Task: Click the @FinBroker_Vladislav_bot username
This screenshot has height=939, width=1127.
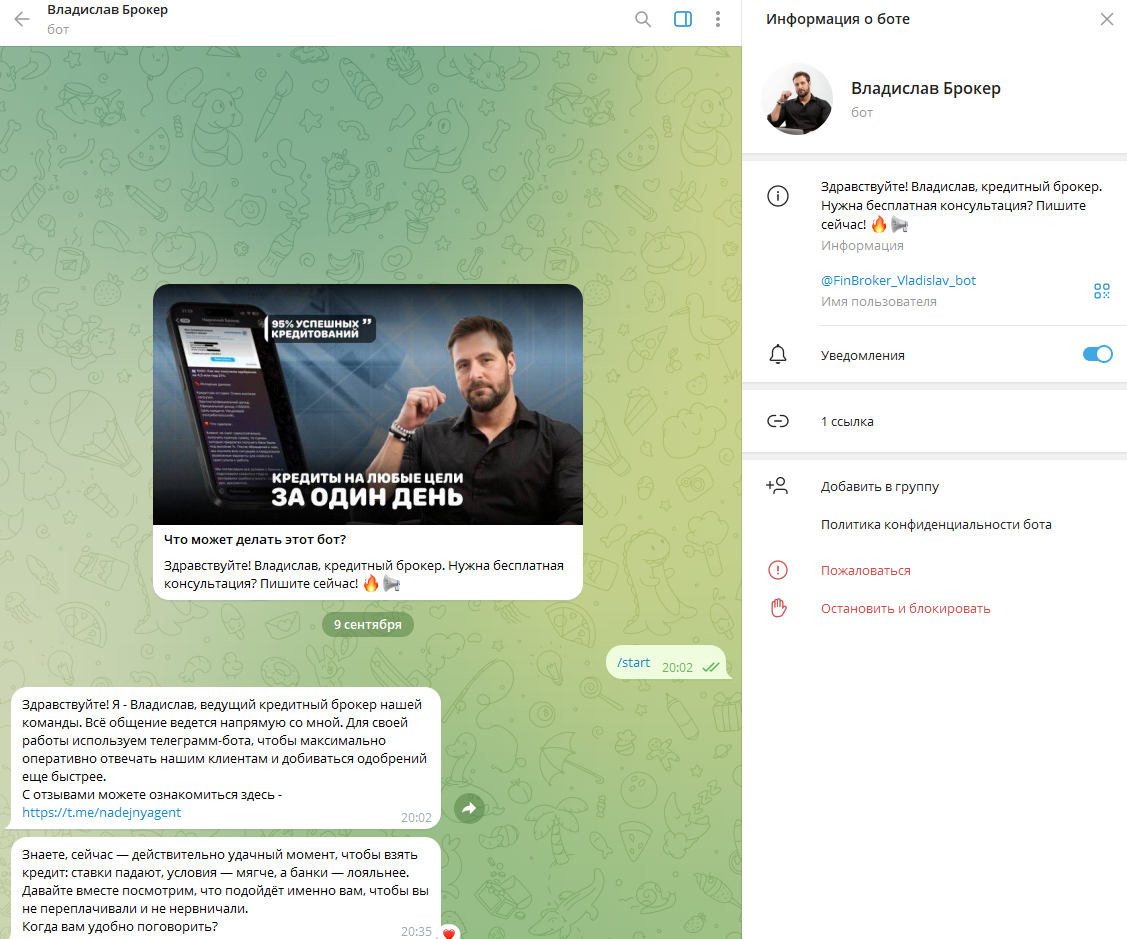Action: tap(898, 281)
